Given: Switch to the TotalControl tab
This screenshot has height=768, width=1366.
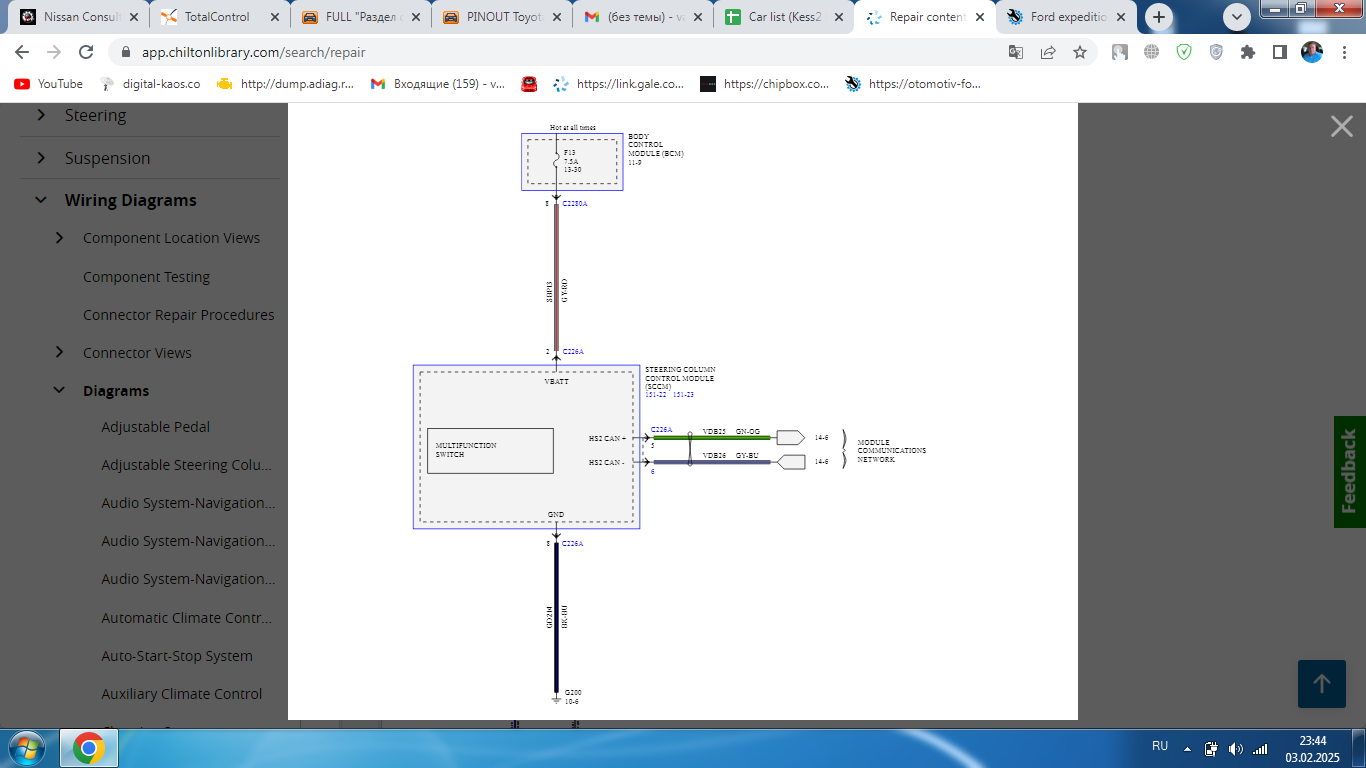Looking at the screenshot, I should (216, 17).
